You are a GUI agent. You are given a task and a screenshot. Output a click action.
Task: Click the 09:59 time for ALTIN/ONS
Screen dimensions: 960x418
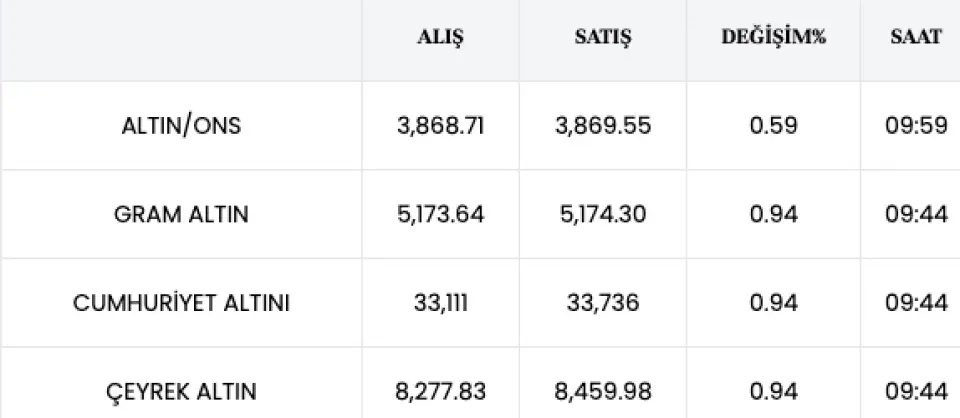[x=917, y=126]
